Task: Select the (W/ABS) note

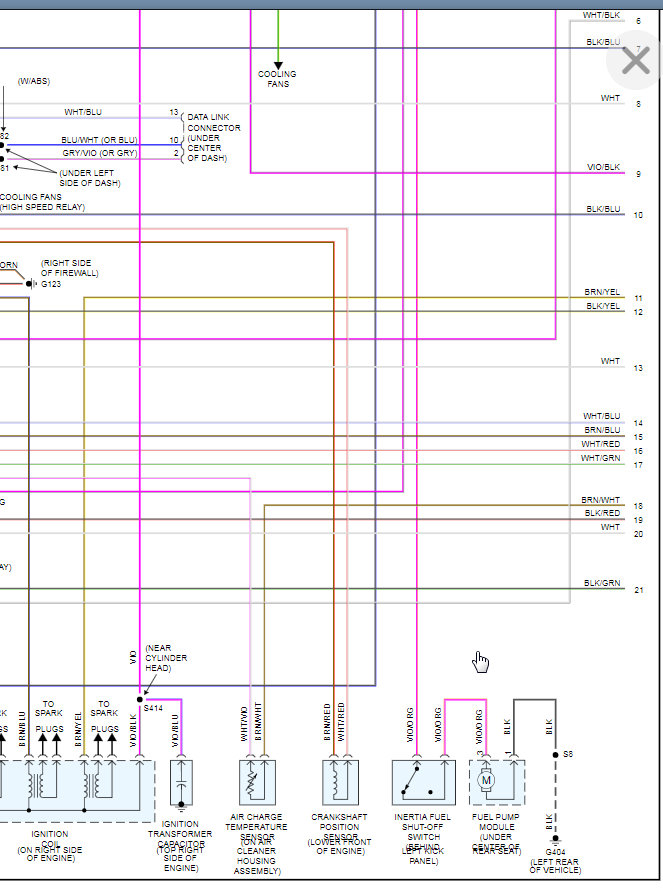Action: [34, 81]
